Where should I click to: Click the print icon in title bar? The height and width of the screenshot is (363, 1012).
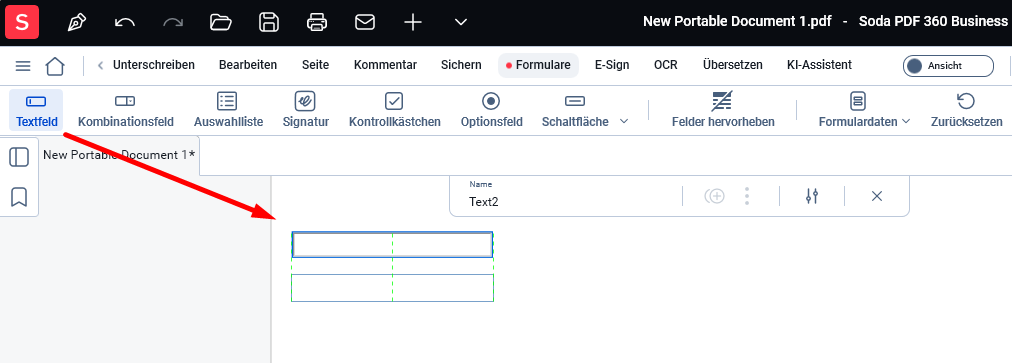[x=316, y=23]
